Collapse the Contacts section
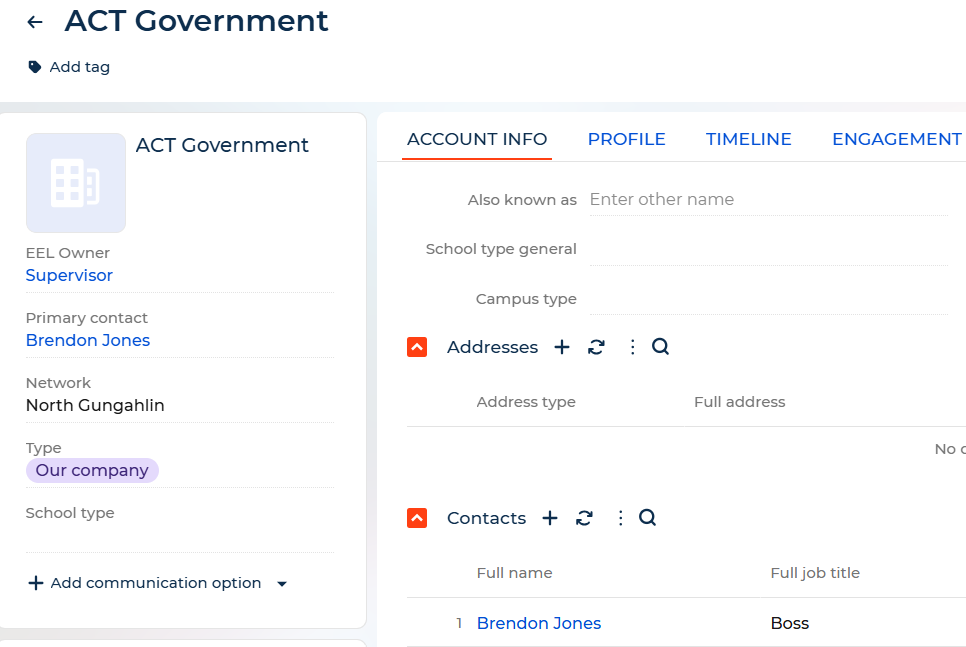The image size is (966, 647). tap(417, 518)
